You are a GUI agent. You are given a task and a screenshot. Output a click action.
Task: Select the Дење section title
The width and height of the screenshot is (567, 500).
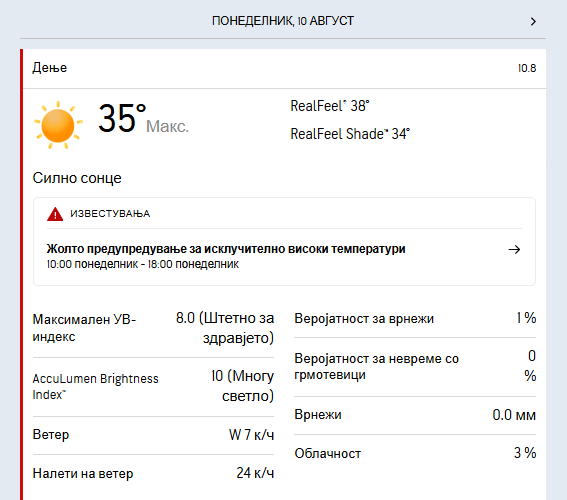tap(50, 68)
